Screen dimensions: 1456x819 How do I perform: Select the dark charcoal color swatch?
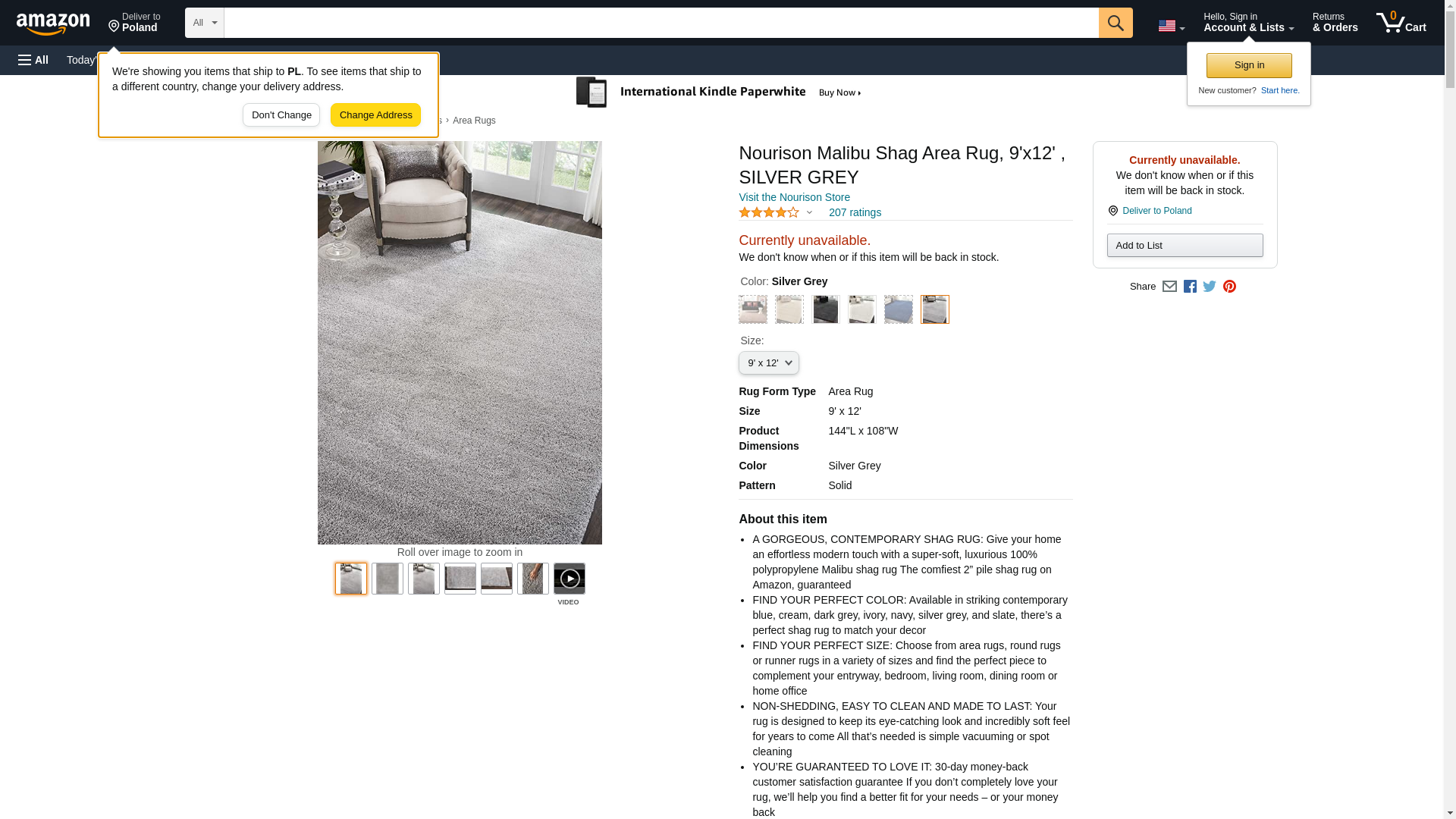(825, 309)
